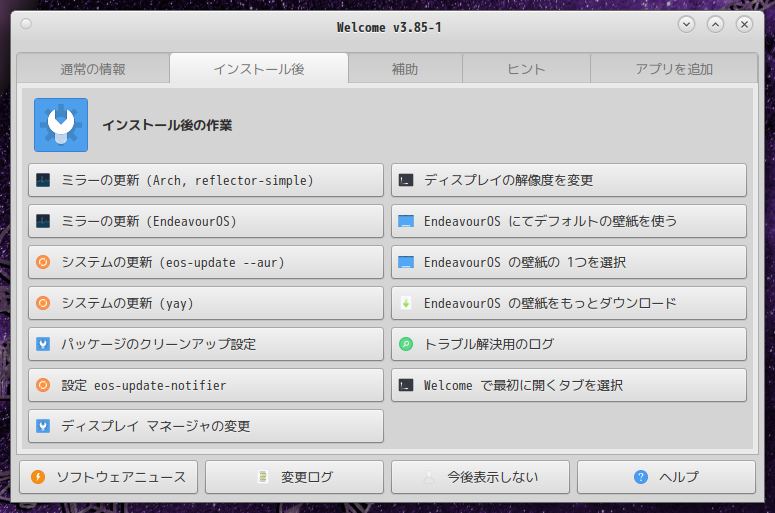Click desktop icon on デフォルトの壁紙を使う
The width and height of the screenshot is (775, 513).
coord(406,221)
